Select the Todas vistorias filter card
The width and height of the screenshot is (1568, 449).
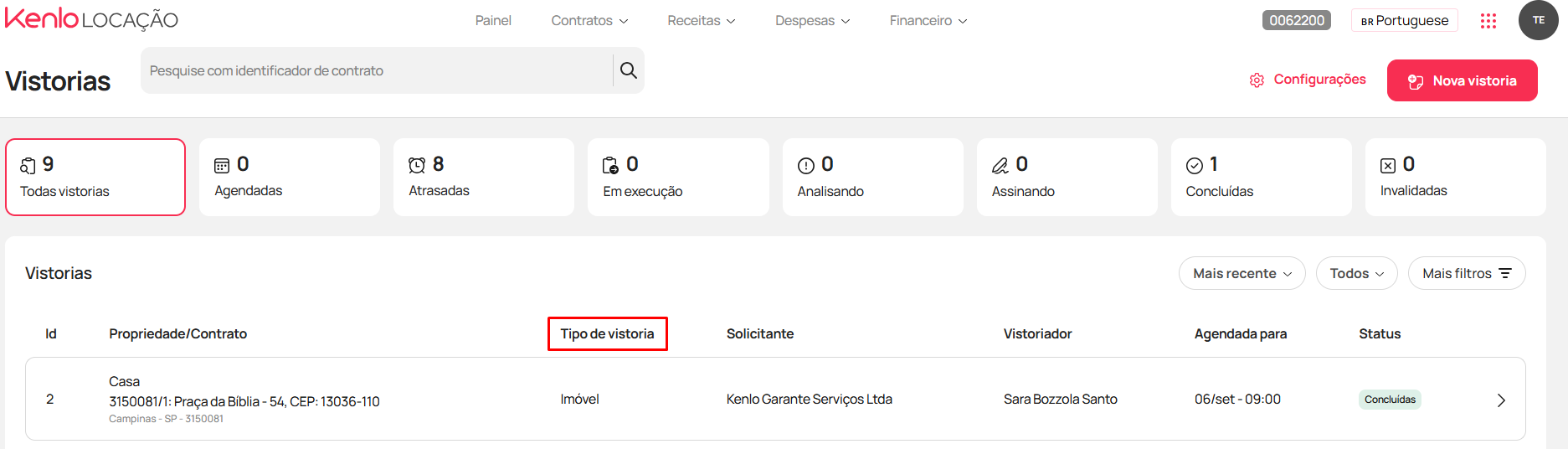pyautogui.click(x=95, y=177)
